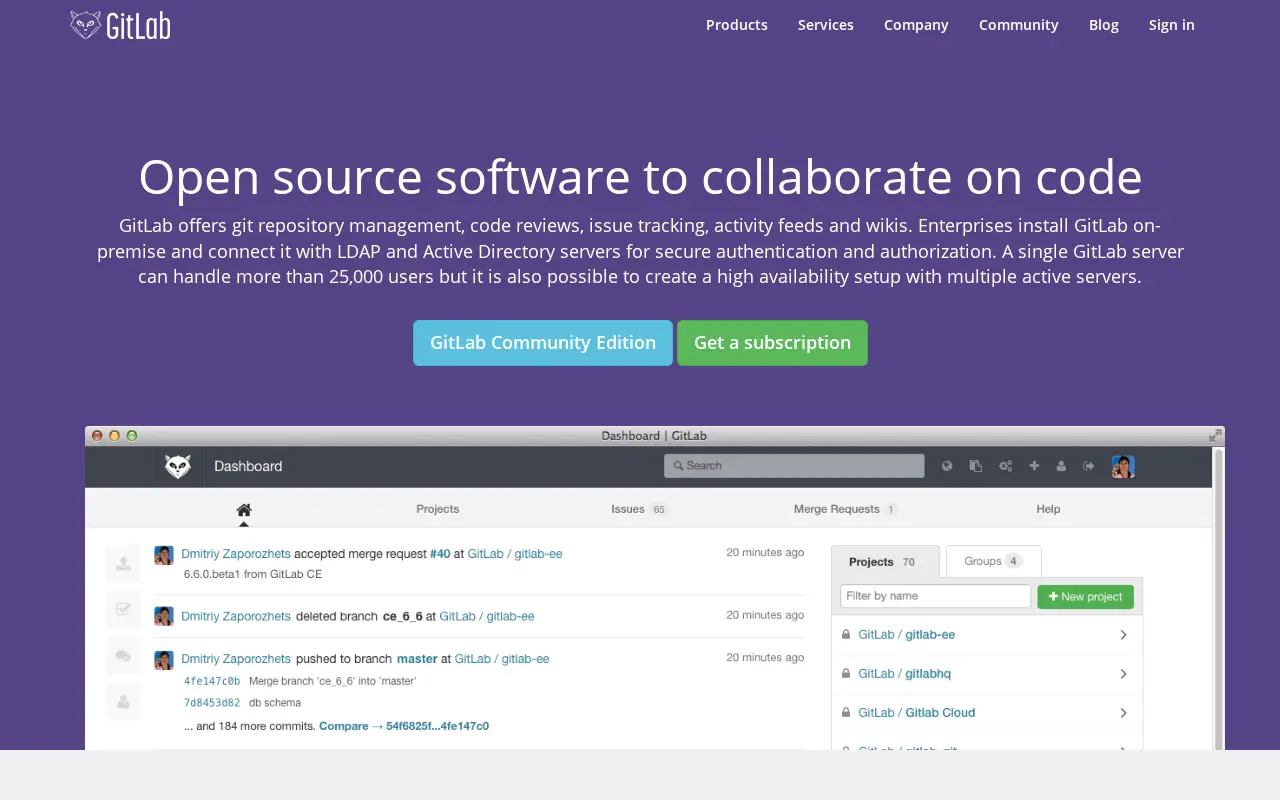Follow the Sign in link
1280x800 pixels.
click(1172, 25)
